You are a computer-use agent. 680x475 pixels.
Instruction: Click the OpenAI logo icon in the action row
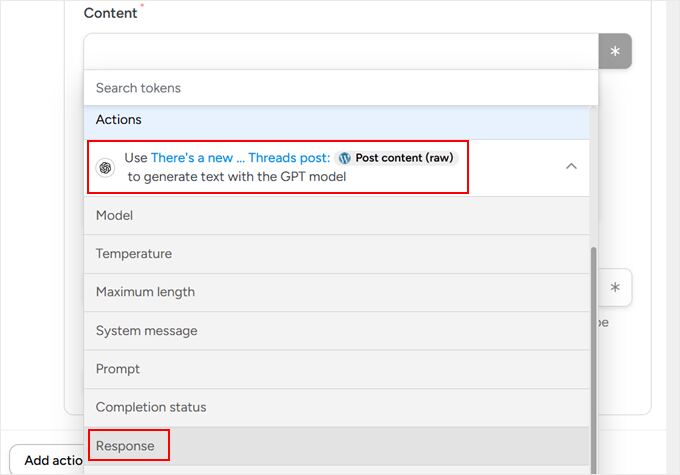(x=105, y=167)
